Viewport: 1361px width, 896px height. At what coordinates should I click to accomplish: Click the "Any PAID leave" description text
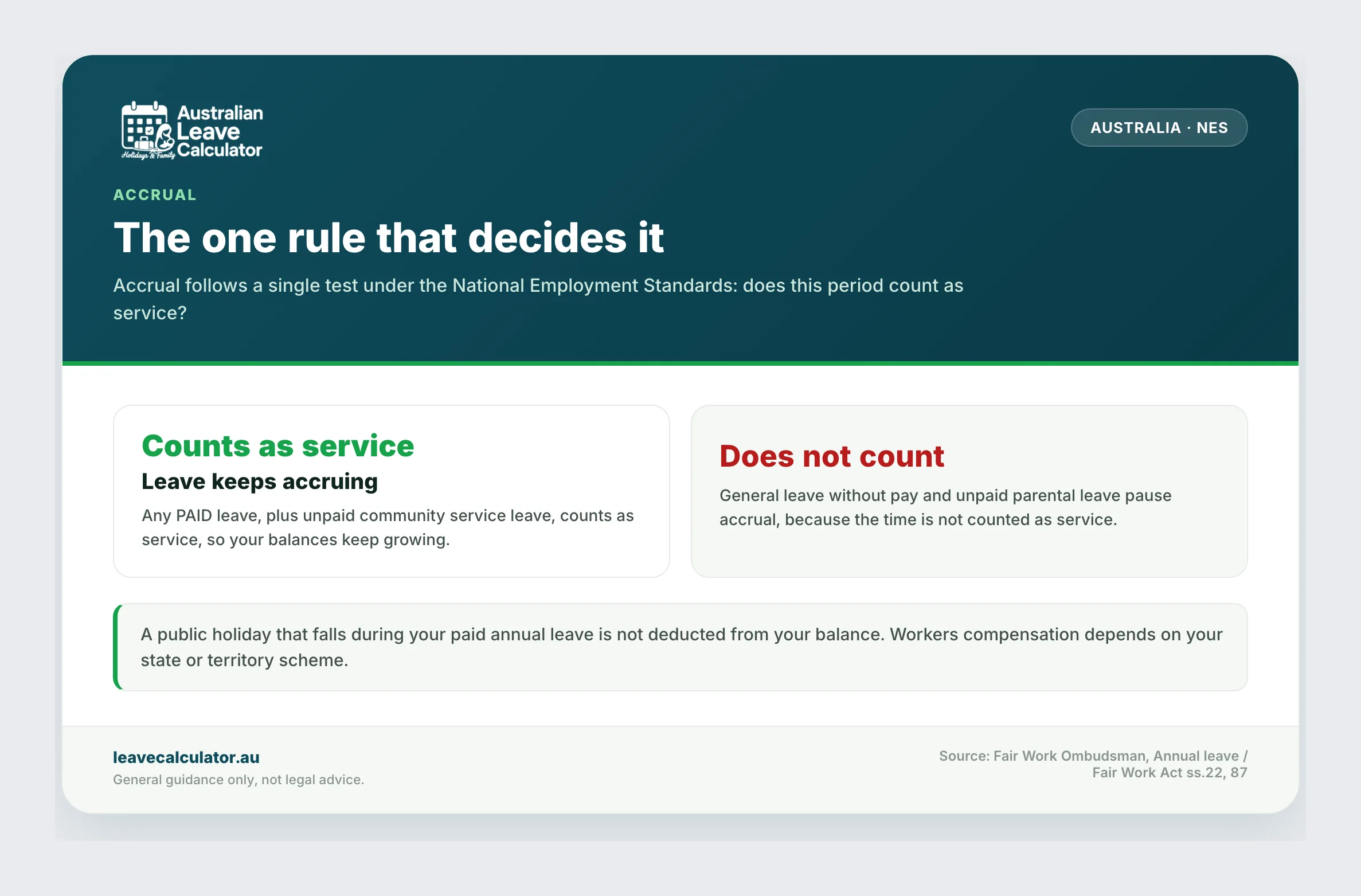[388, 527]
